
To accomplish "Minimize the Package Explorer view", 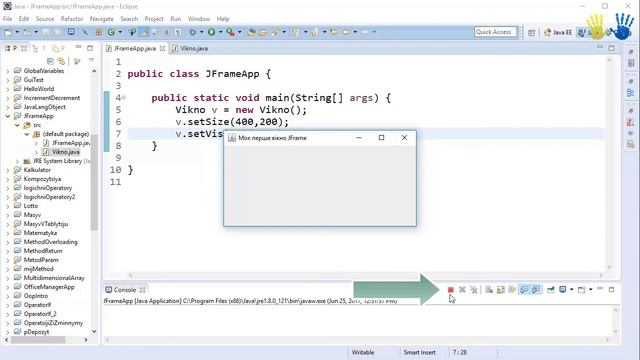I will point(78,48).
